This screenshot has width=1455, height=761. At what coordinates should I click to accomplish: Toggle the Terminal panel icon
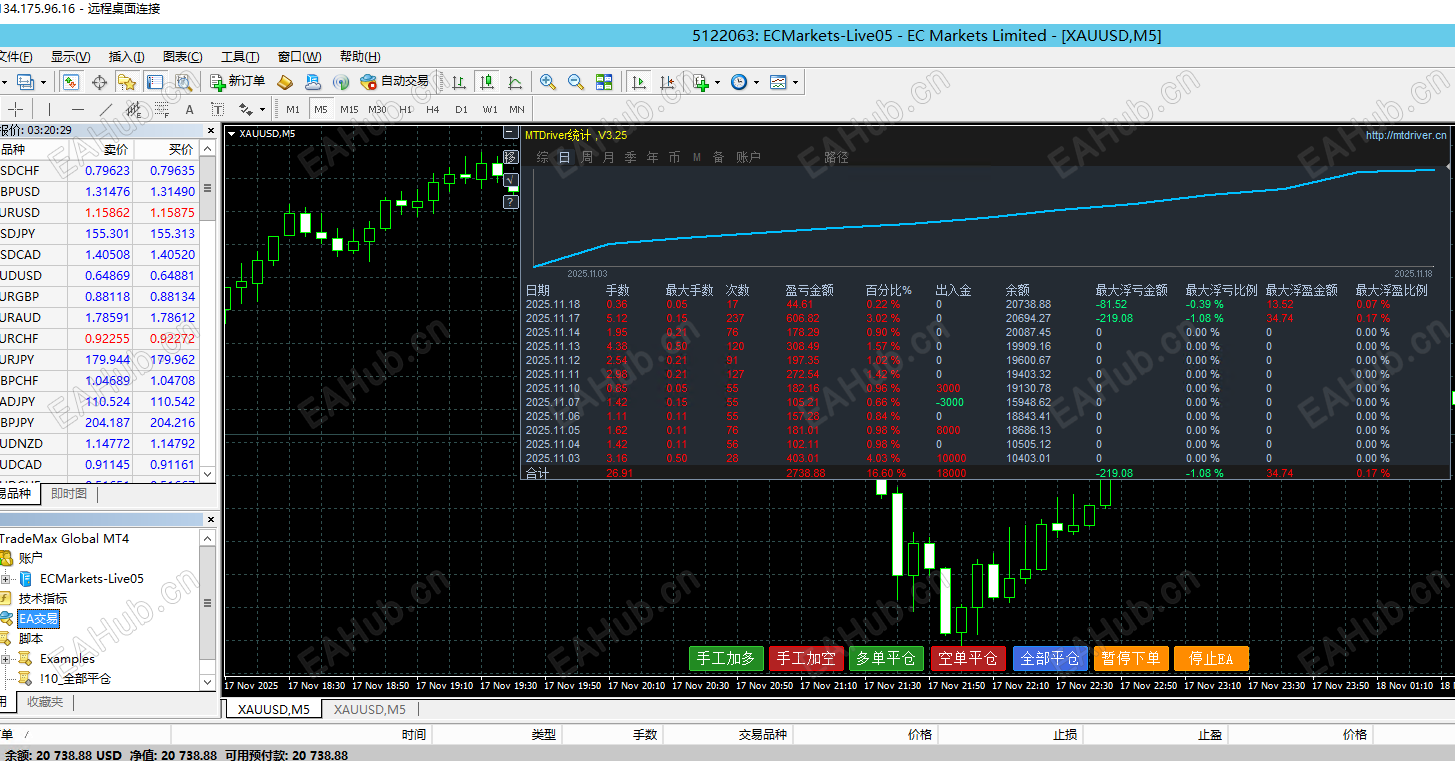pos(155,82)
